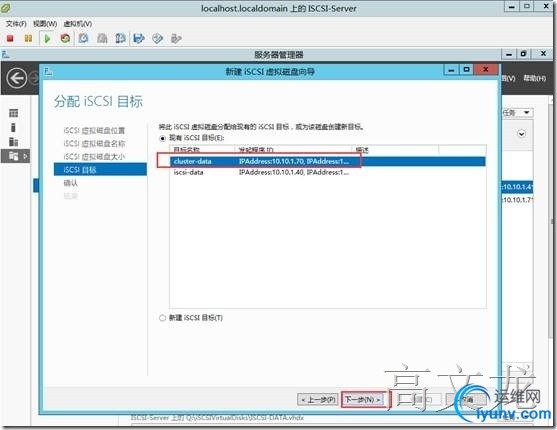This screenshot has height=430, width=557.
Task: Open the 虚拟机(V) menu
Action: [78, 24]
